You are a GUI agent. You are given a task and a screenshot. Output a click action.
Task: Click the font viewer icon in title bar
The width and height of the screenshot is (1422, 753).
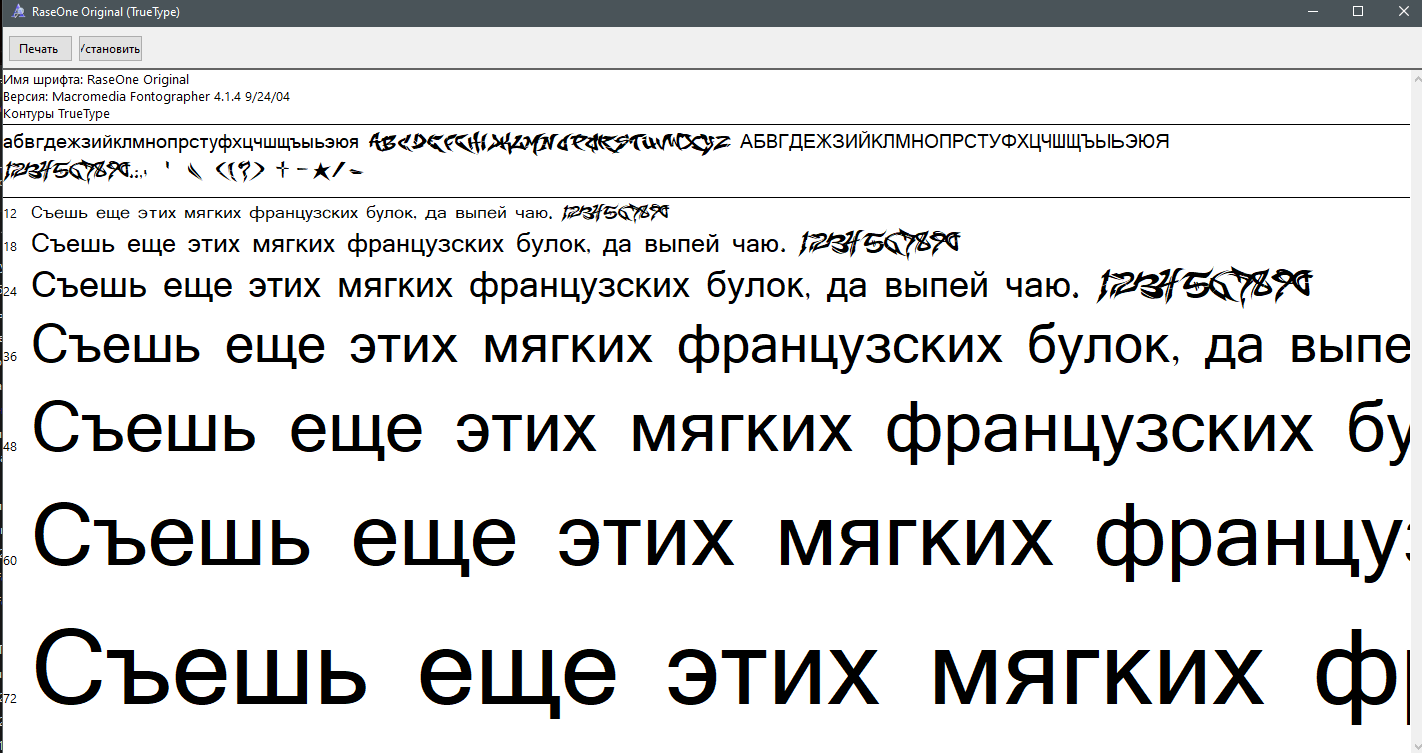tap(17, 12)
